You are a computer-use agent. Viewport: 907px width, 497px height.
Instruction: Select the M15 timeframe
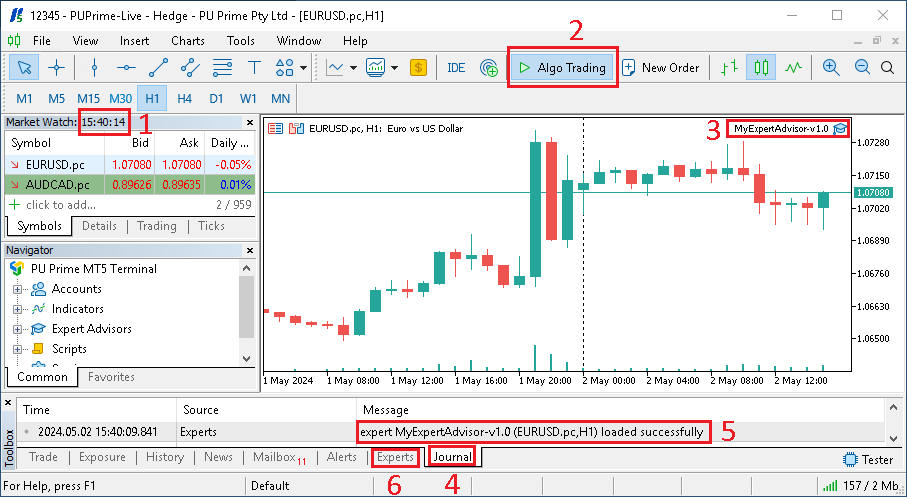point(88,98)
